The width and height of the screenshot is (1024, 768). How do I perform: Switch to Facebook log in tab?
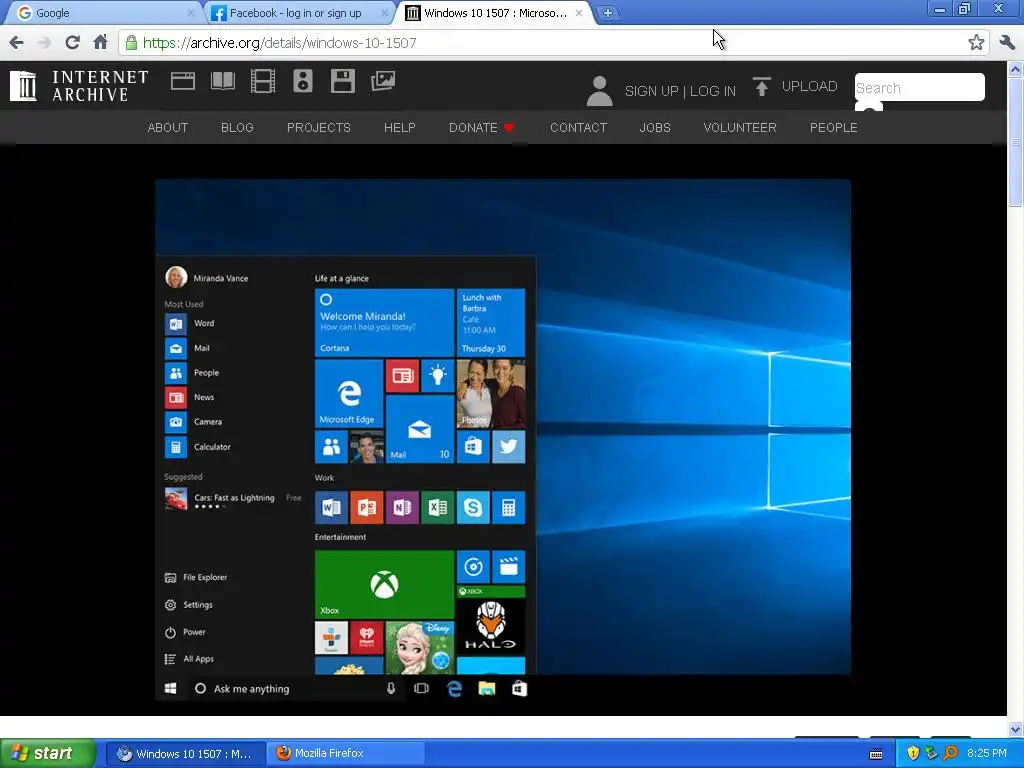pos(300,13)
